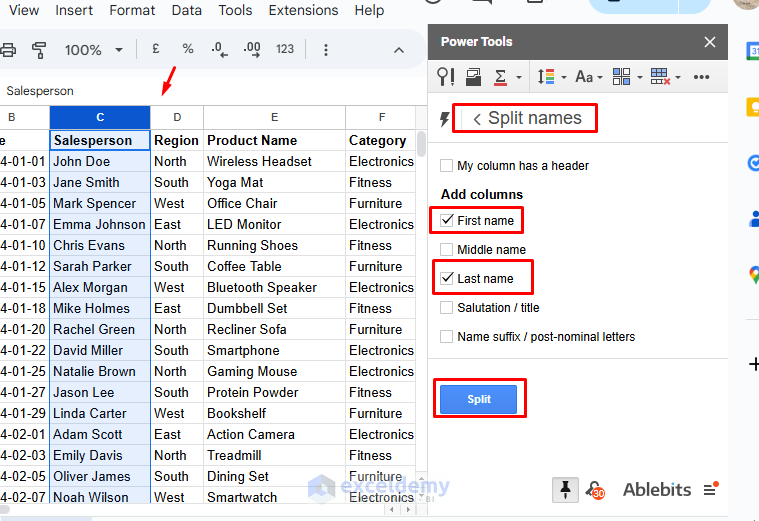Click the Print icon in toolbar

[x=7, y=49]
